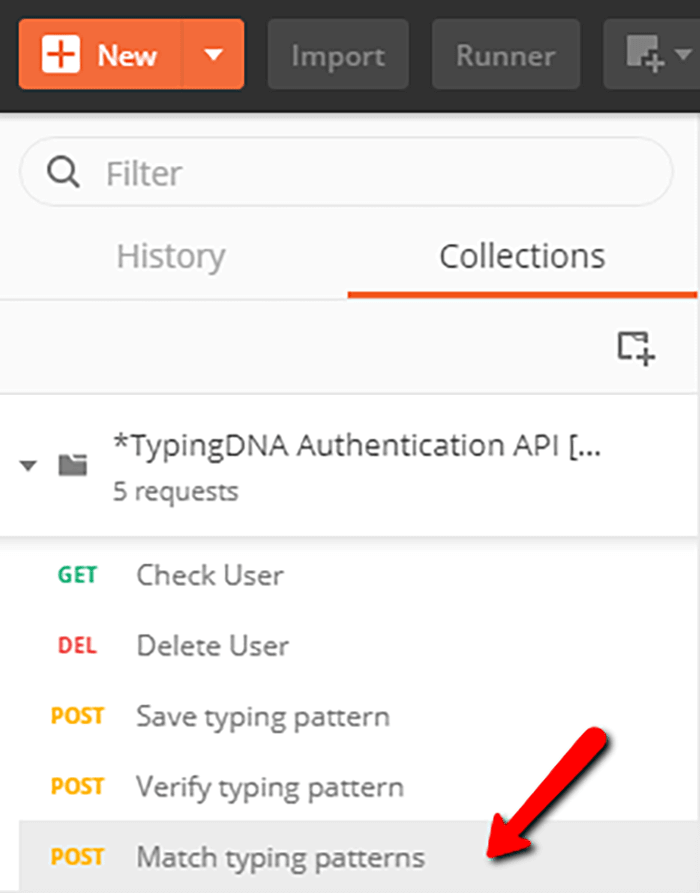Click the '5 requests' label
The image size is (700, 893).
coord(175,491)
